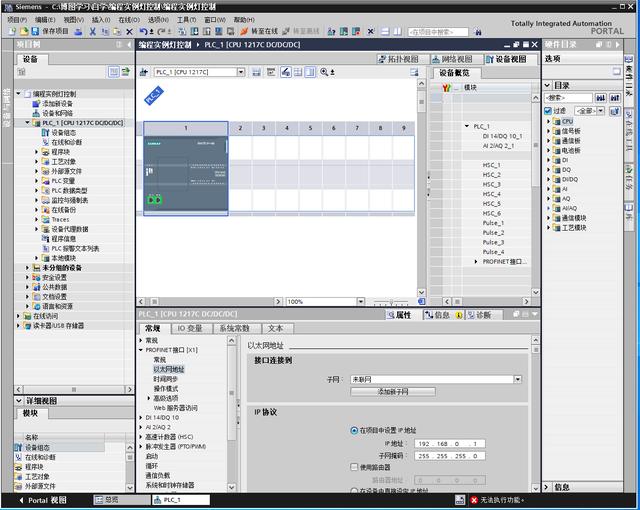Click the list view icon in project tree toolbar
Image resolution: width=640 pixels, height=510 pixels.
tap(113, 72)
